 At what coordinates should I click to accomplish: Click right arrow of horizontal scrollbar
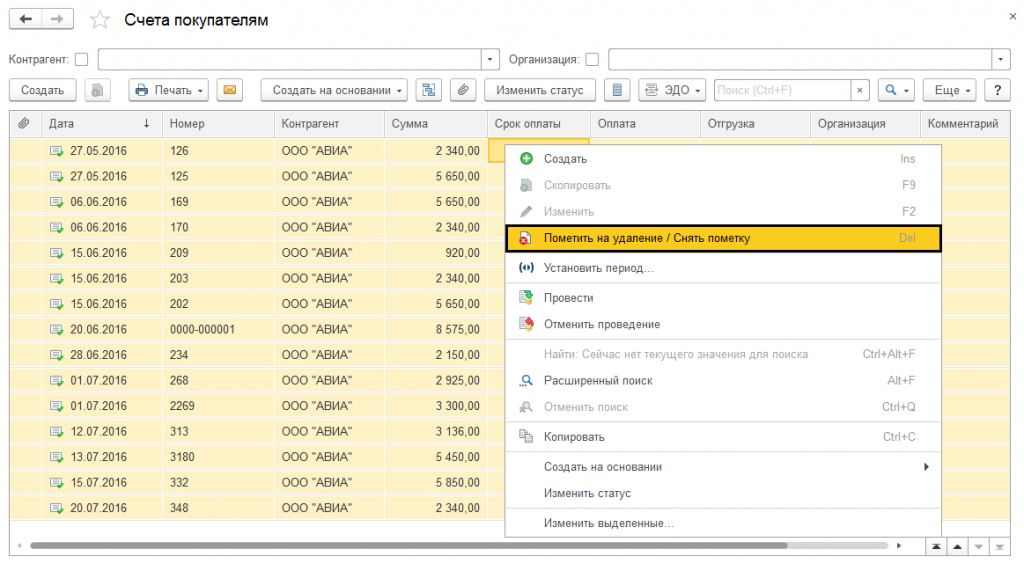(899, 546)
